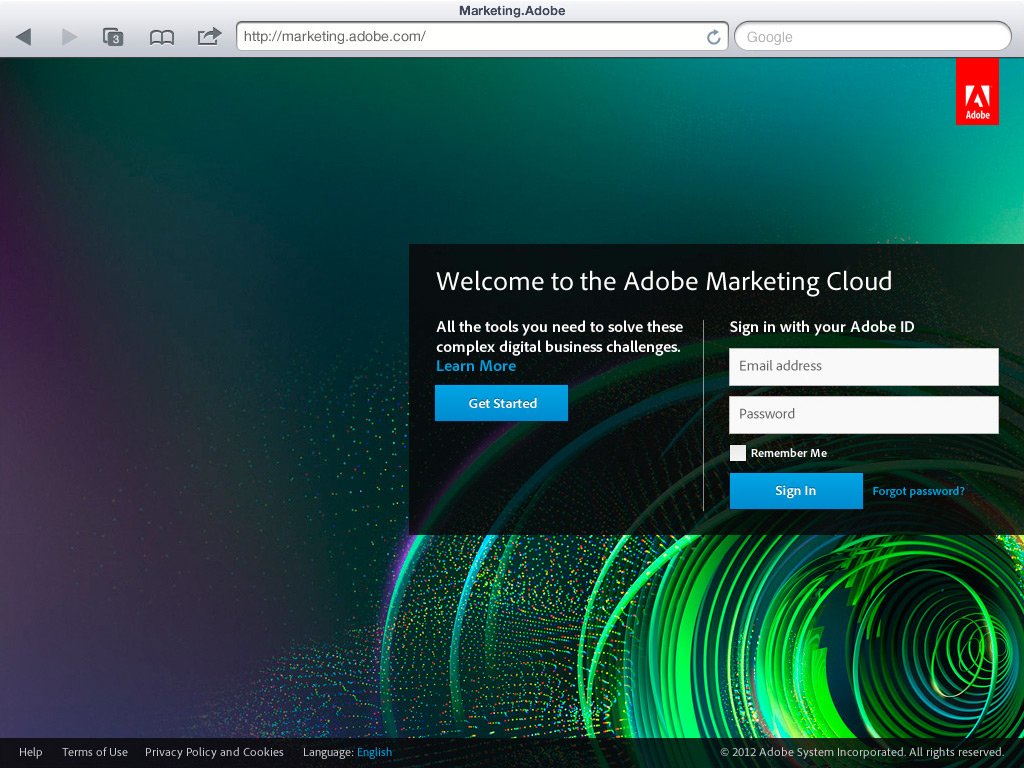Reload the page with the refresh icon

(x=714, y=37)
